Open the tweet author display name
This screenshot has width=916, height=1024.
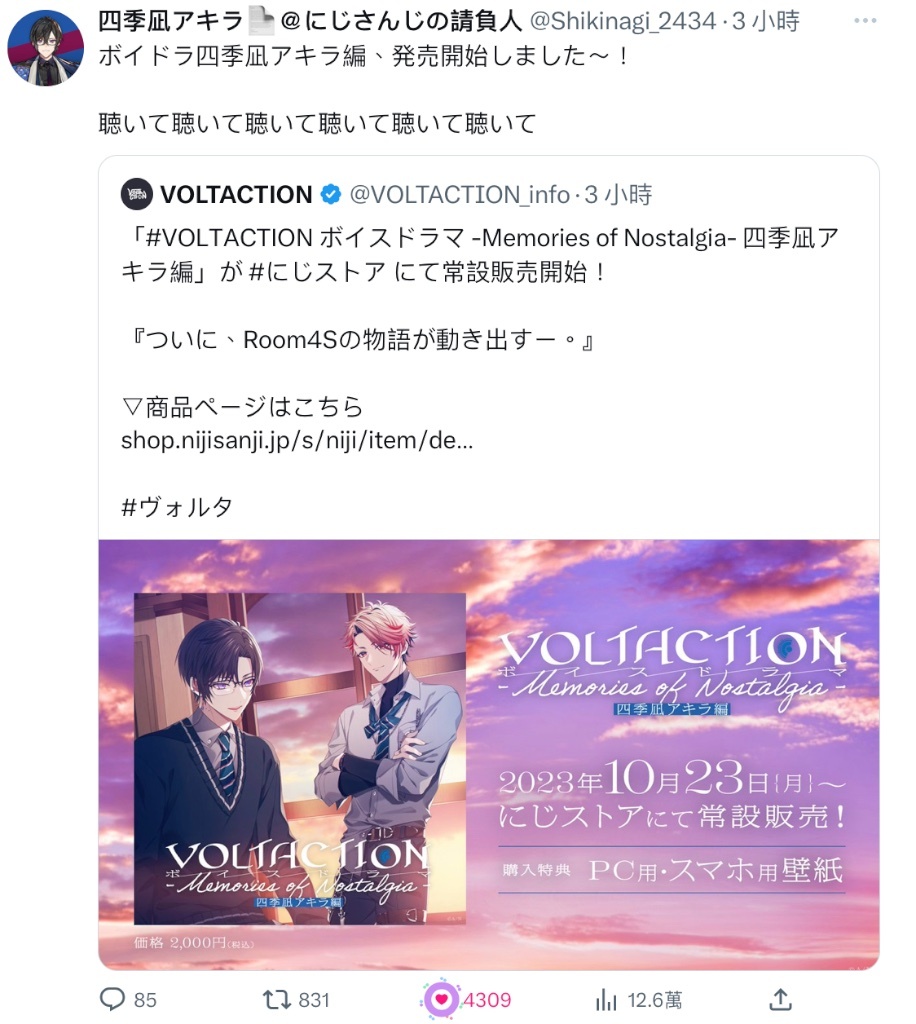310,22
